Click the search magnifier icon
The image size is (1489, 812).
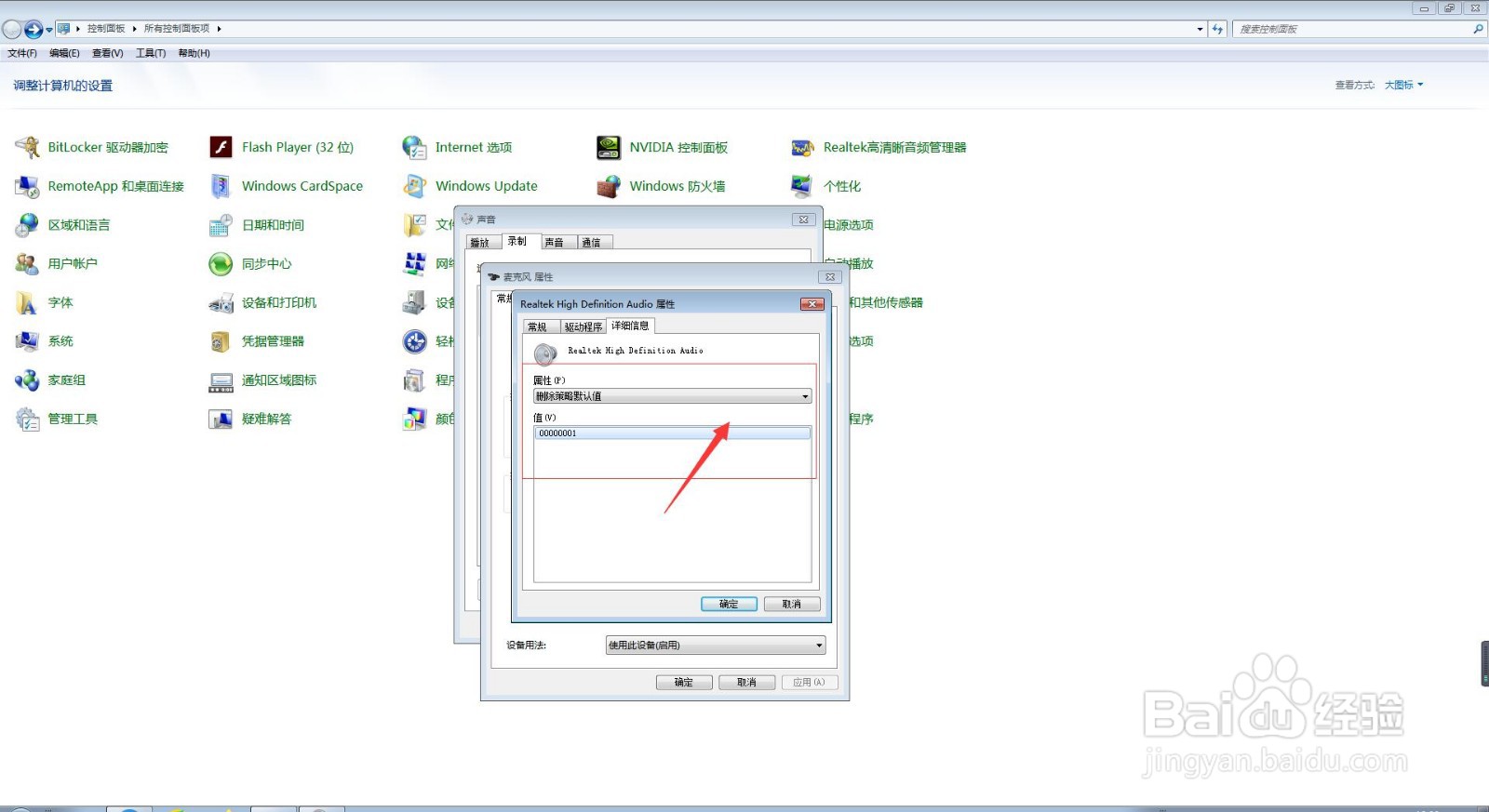click(x=1478, y=29)
